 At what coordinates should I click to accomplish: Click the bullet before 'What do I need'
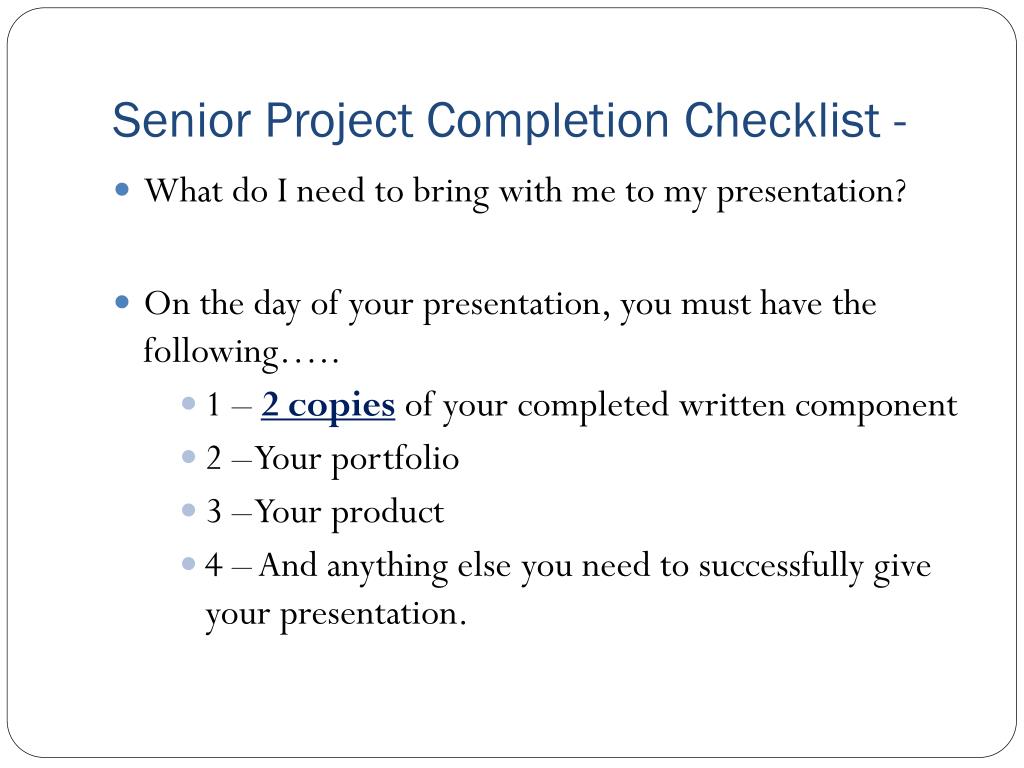pos(121,190)
